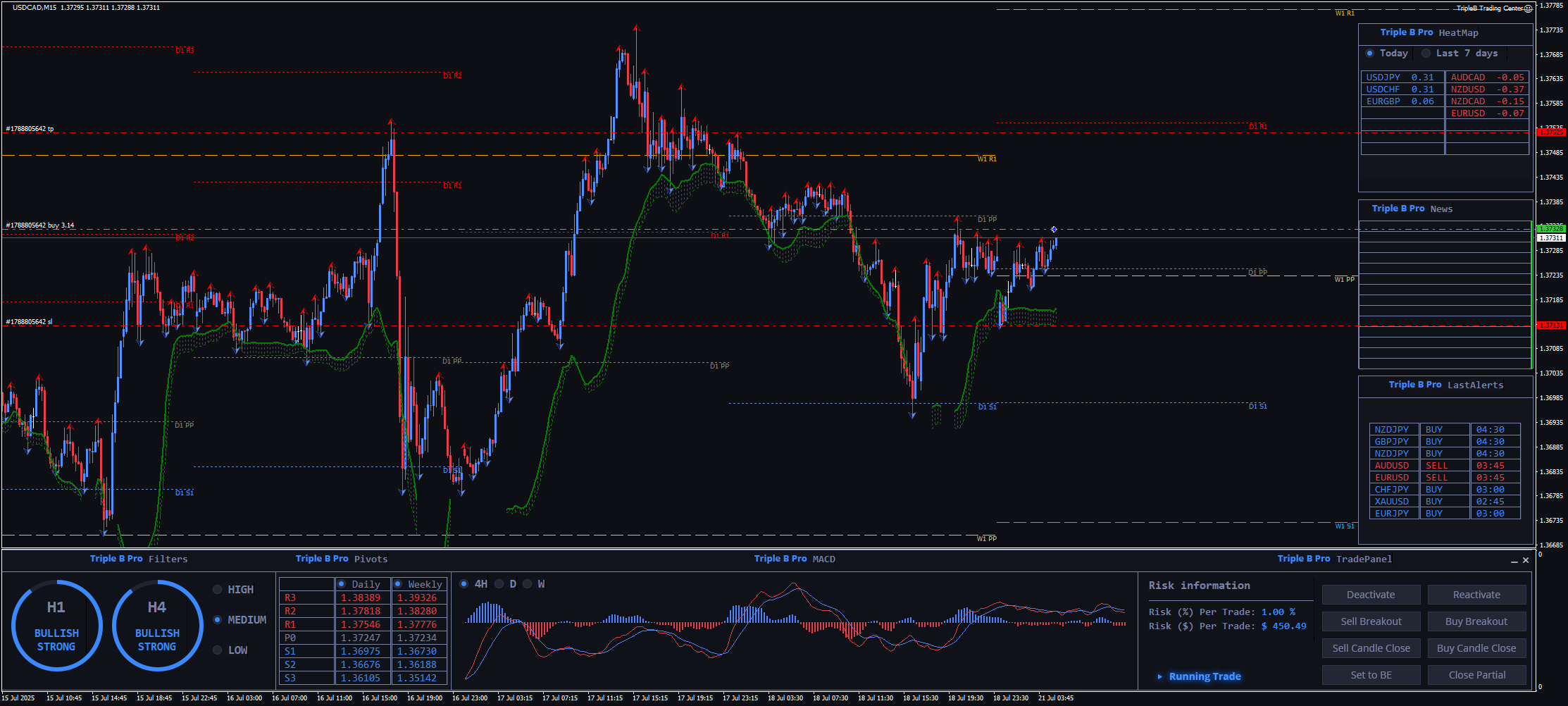Click the H1 Bullish Strong trend gauge
Image resolution: width=1568 pixels, height=706 pixels.
coord(56,626)
